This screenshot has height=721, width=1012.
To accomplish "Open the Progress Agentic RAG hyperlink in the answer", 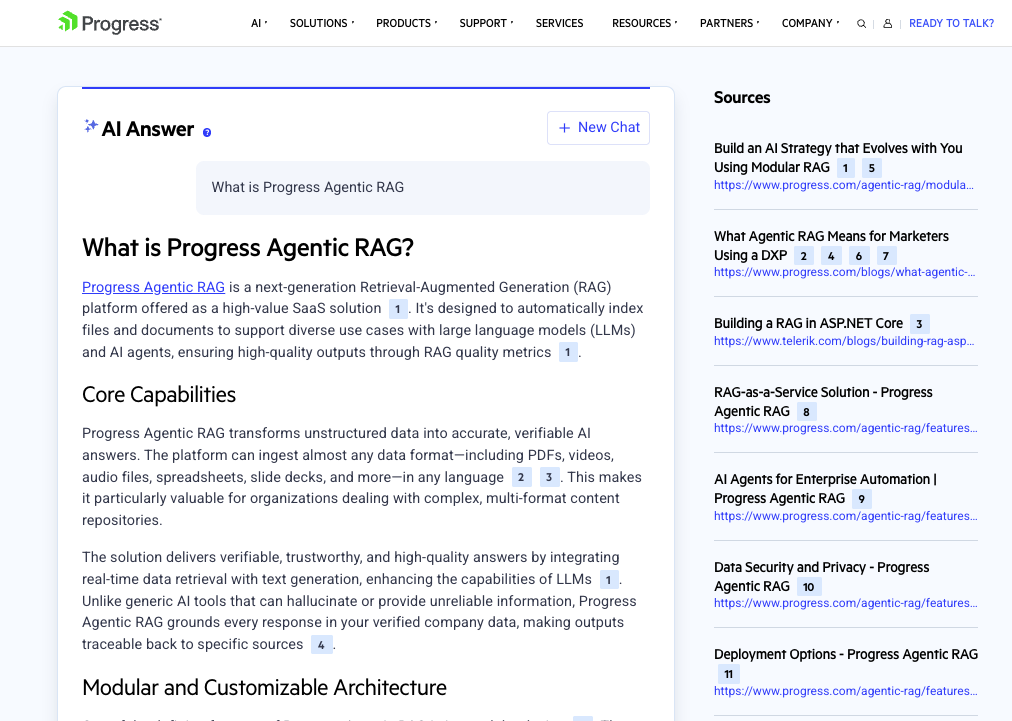I will 153,287.
